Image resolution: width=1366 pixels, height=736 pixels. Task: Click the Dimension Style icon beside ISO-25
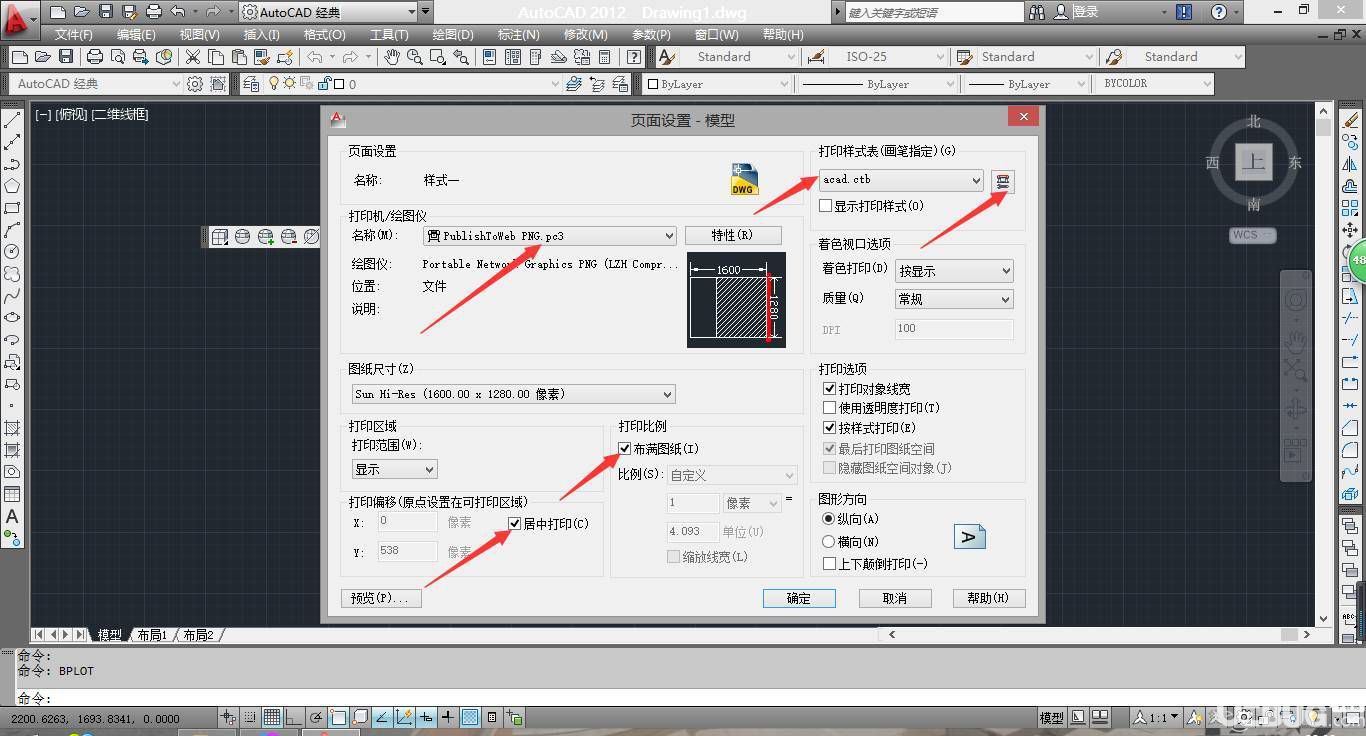pyautogui.click(x=816, y=57)
